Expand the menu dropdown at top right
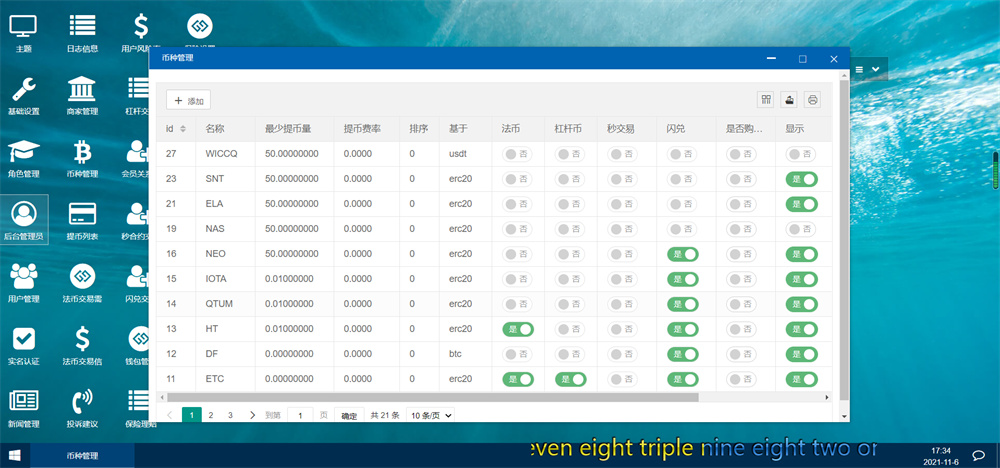Screen dimensions: 1000x468 (868, 69)
